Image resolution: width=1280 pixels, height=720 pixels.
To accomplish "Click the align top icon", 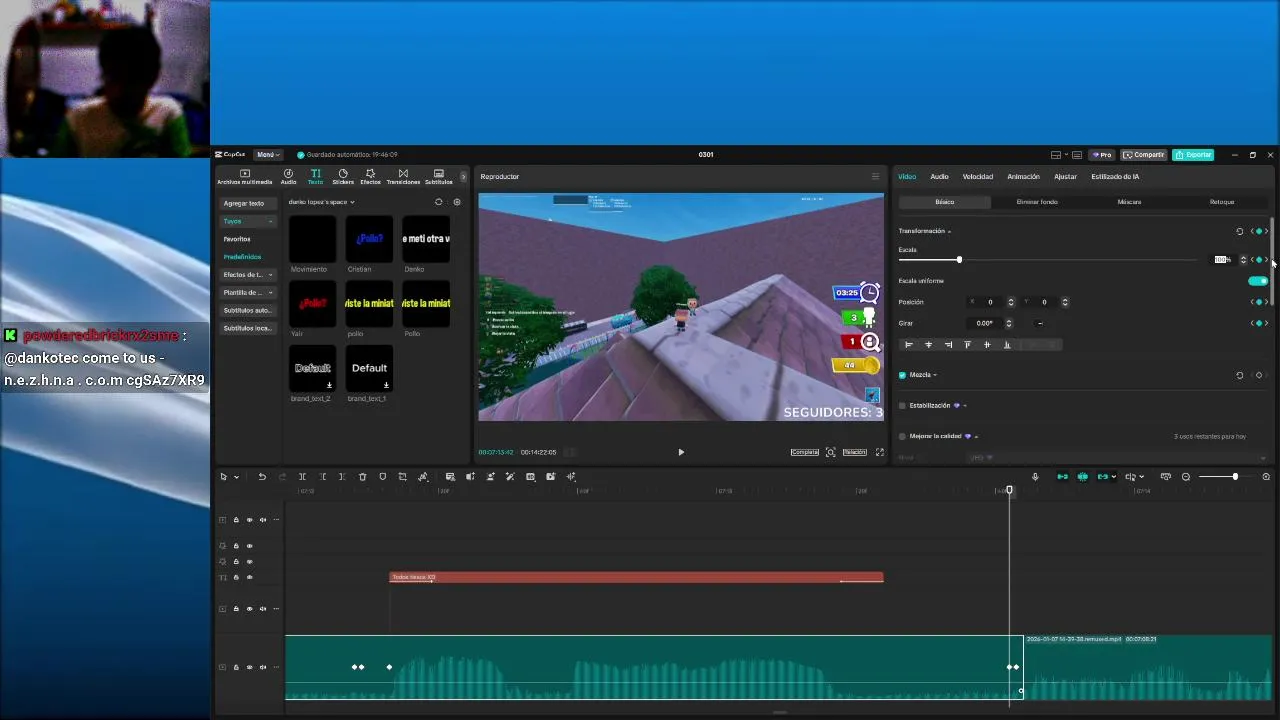I will point(967,345).
